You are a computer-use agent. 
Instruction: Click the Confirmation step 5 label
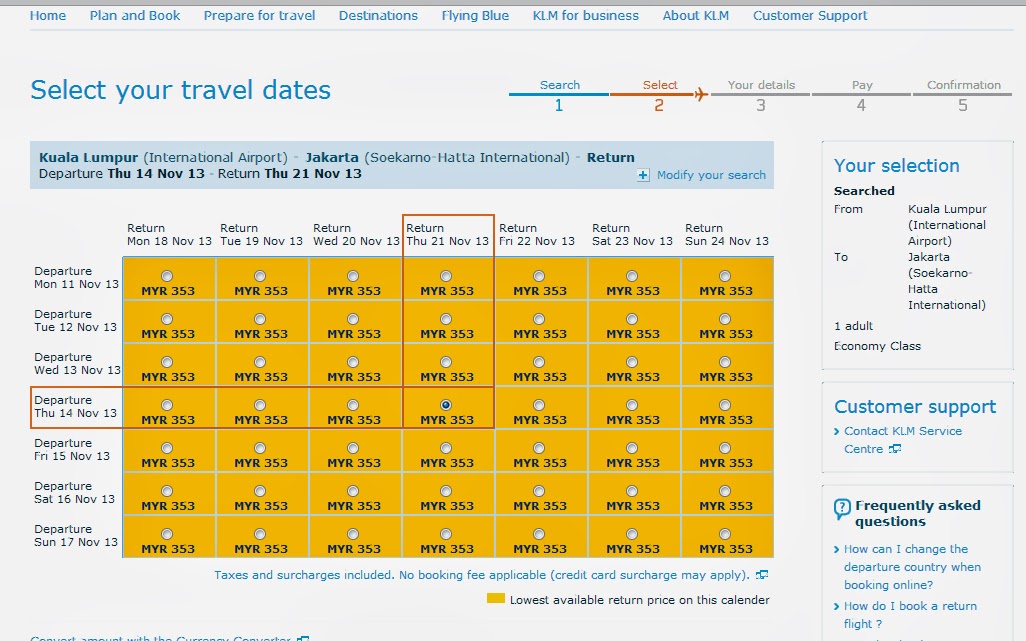[x=964, y=85]
